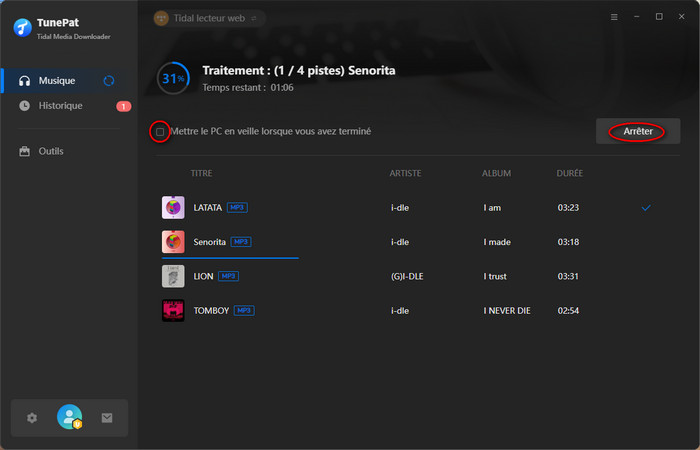Click the Temps restant 01:06 text

[248, 88]
